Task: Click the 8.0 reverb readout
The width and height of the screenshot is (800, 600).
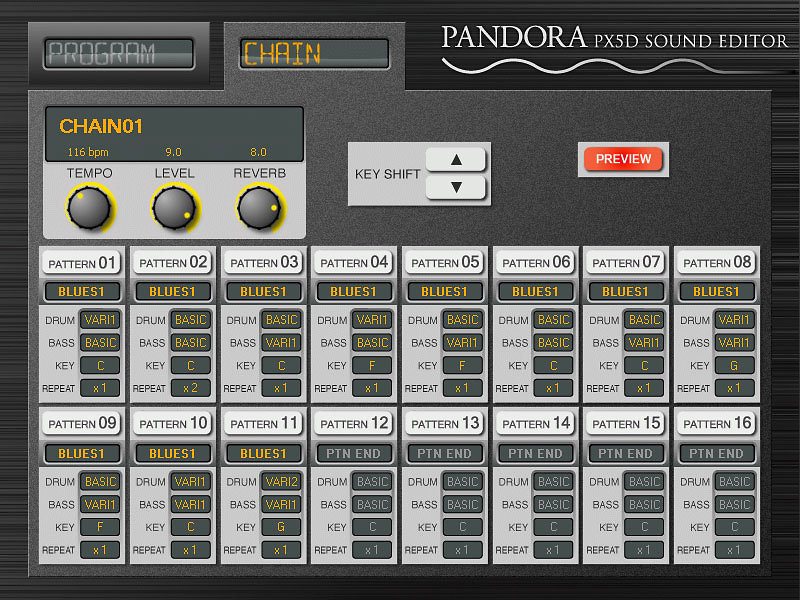Action: (x=259, y=152)
